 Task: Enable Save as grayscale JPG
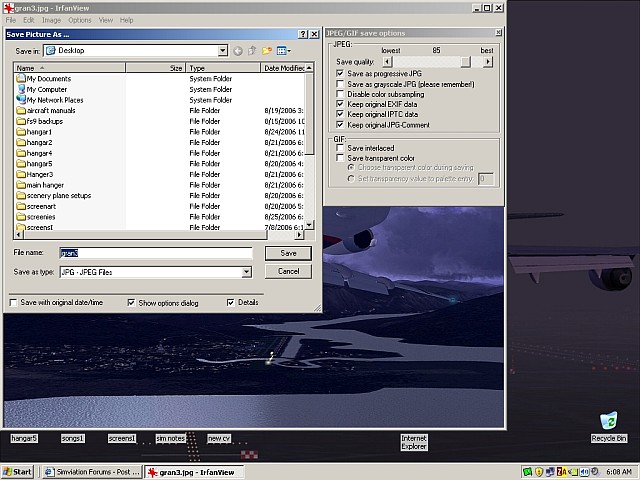[341, 84]
